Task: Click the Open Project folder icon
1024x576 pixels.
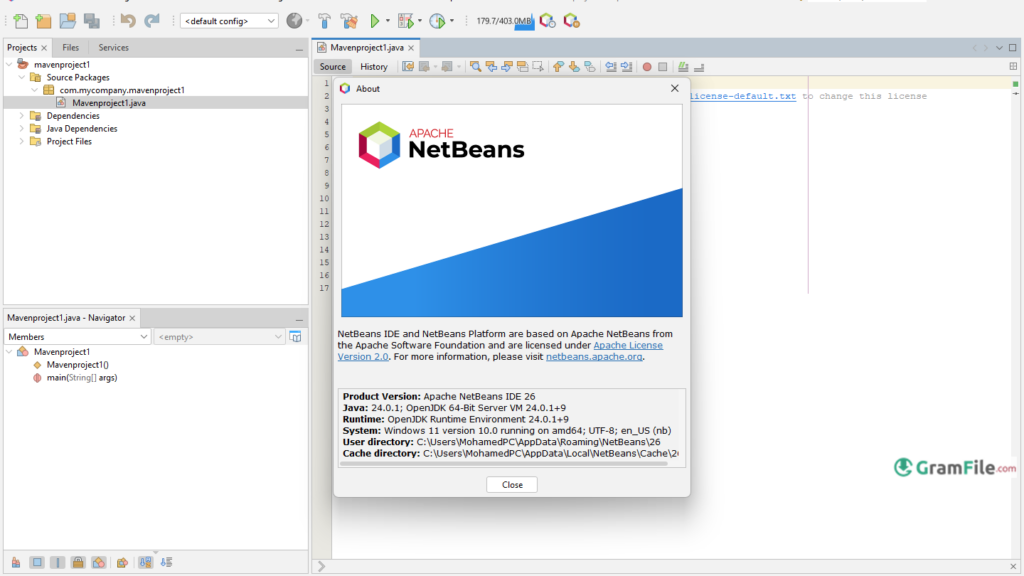Action: tap(67, 21)
